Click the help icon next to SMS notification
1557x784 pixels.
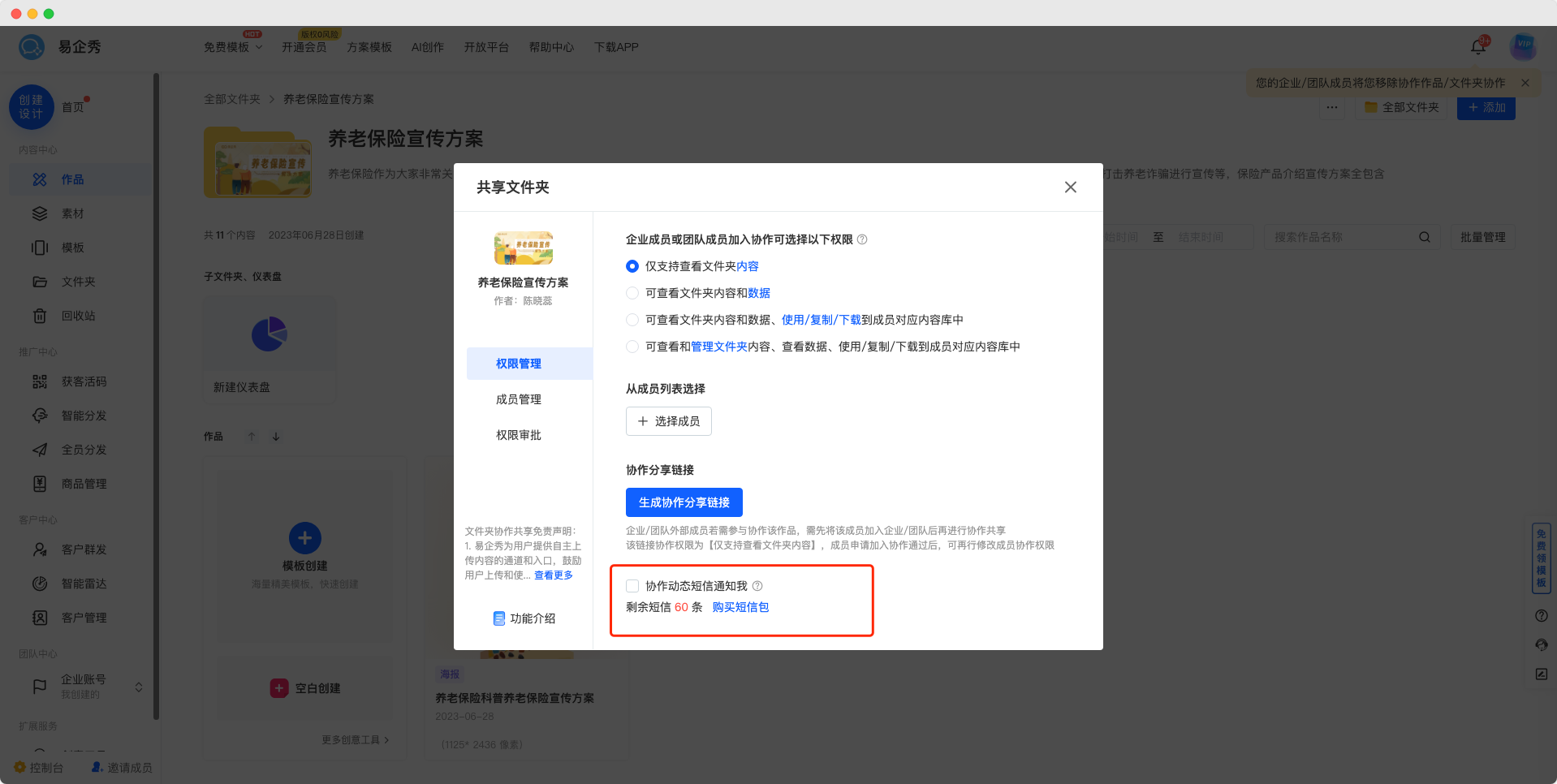tap(757, 586)
